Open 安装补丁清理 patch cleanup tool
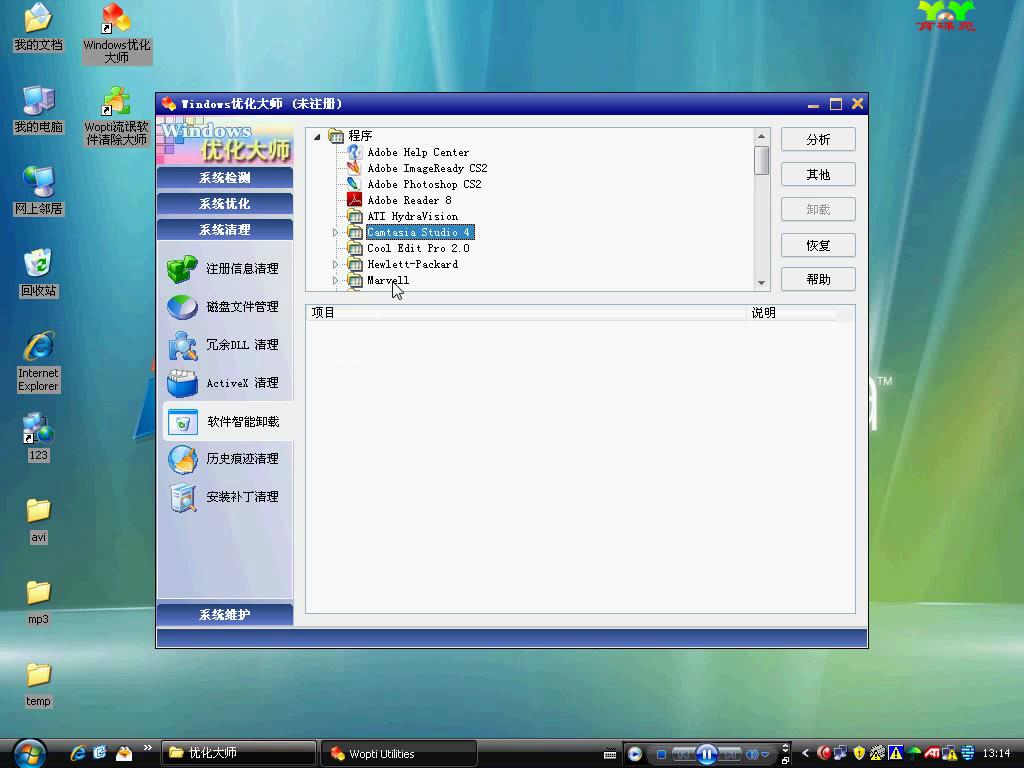 click(223, 497)
